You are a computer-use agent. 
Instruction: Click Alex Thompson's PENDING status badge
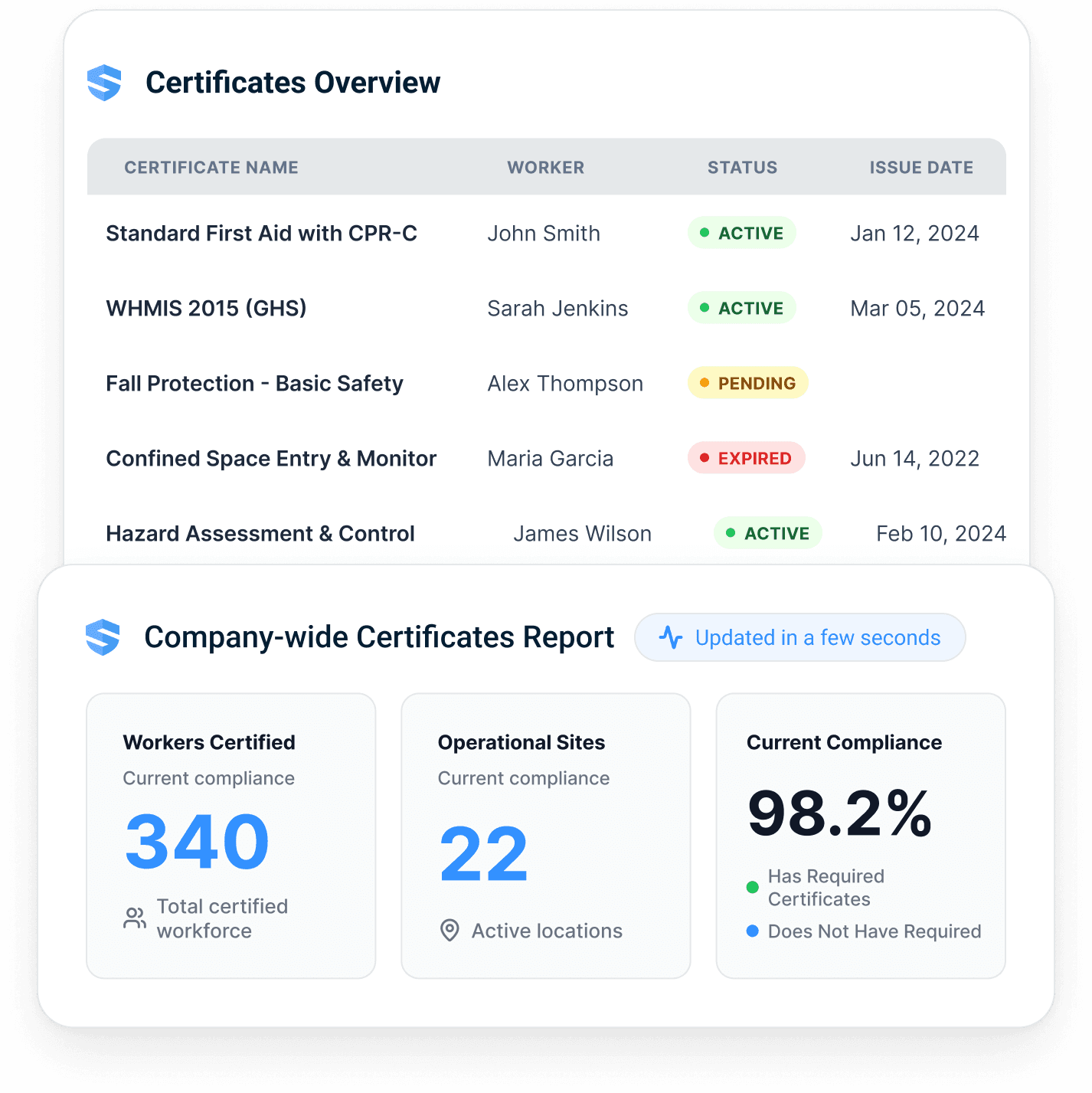(748, 383)
